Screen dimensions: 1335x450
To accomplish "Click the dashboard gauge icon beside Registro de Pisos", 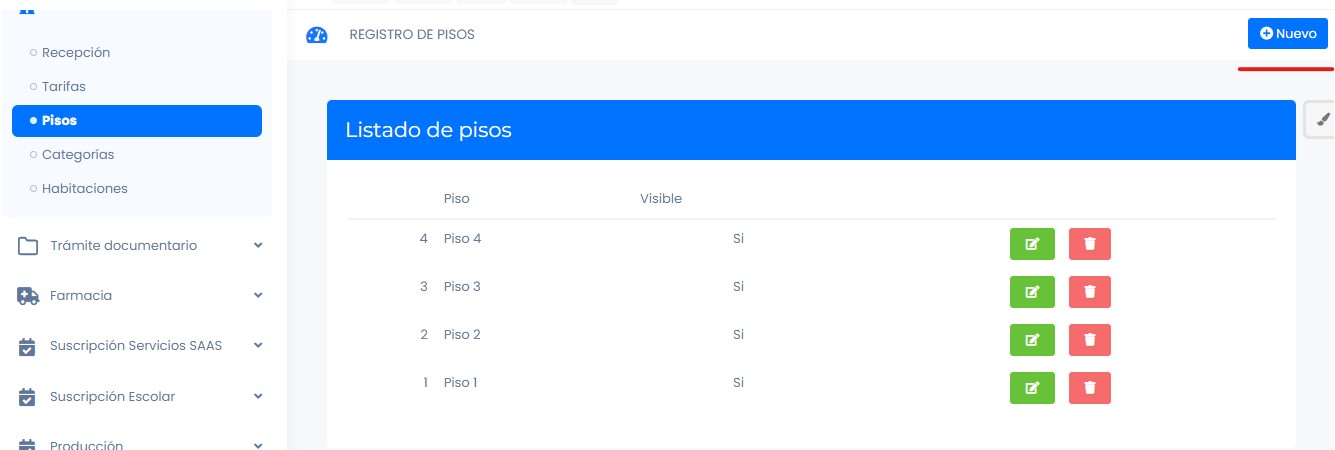I will [316, 35].
